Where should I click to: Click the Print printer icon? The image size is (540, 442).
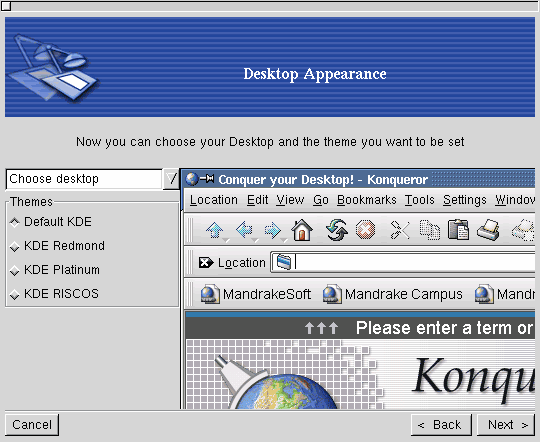tap(488, 230)
